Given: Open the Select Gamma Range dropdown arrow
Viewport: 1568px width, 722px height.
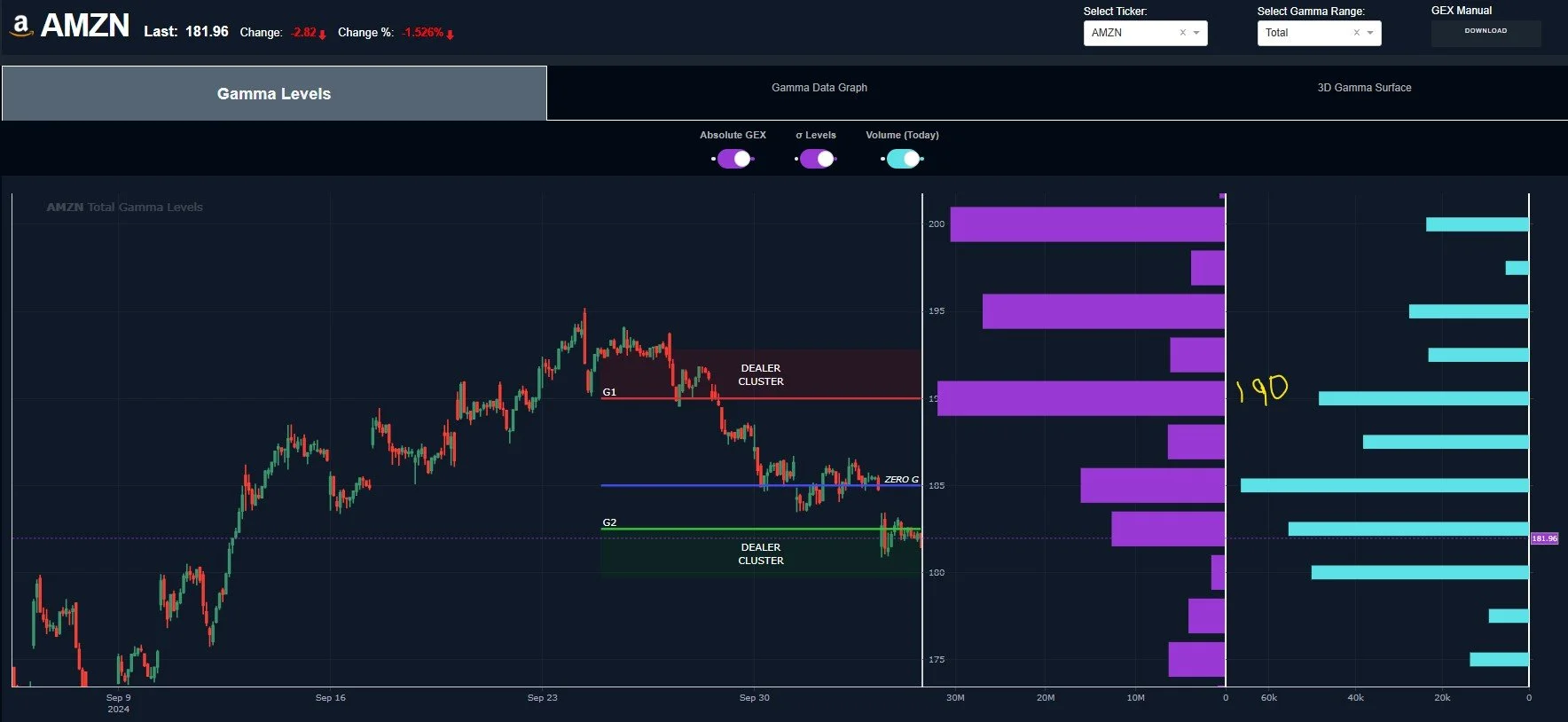Looking at the screenshot, I should pos(1370,33).
